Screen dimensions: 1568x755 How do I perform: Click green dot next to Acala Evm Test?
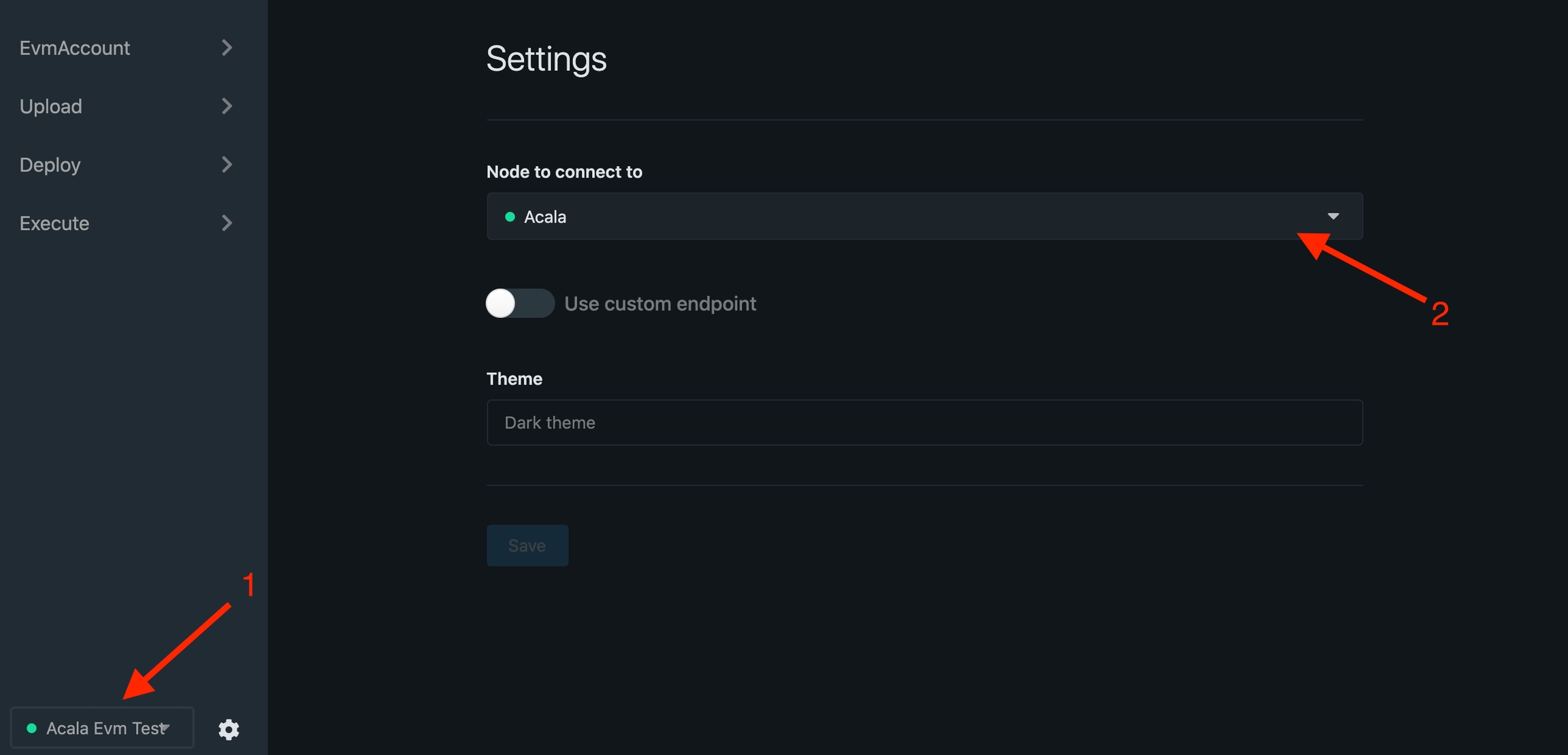31,728
